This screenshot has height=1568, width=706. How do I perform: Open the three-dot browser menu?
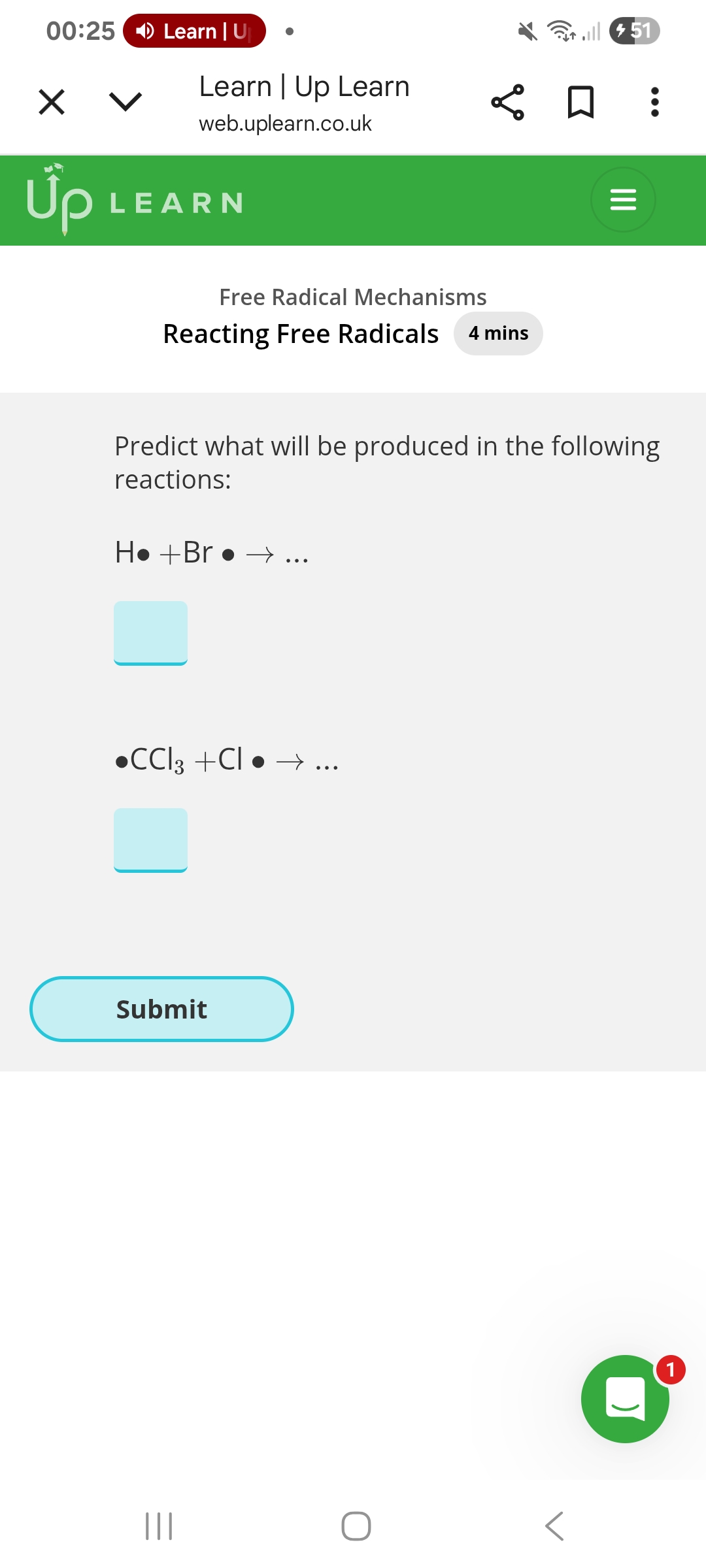tap(654, 103)
